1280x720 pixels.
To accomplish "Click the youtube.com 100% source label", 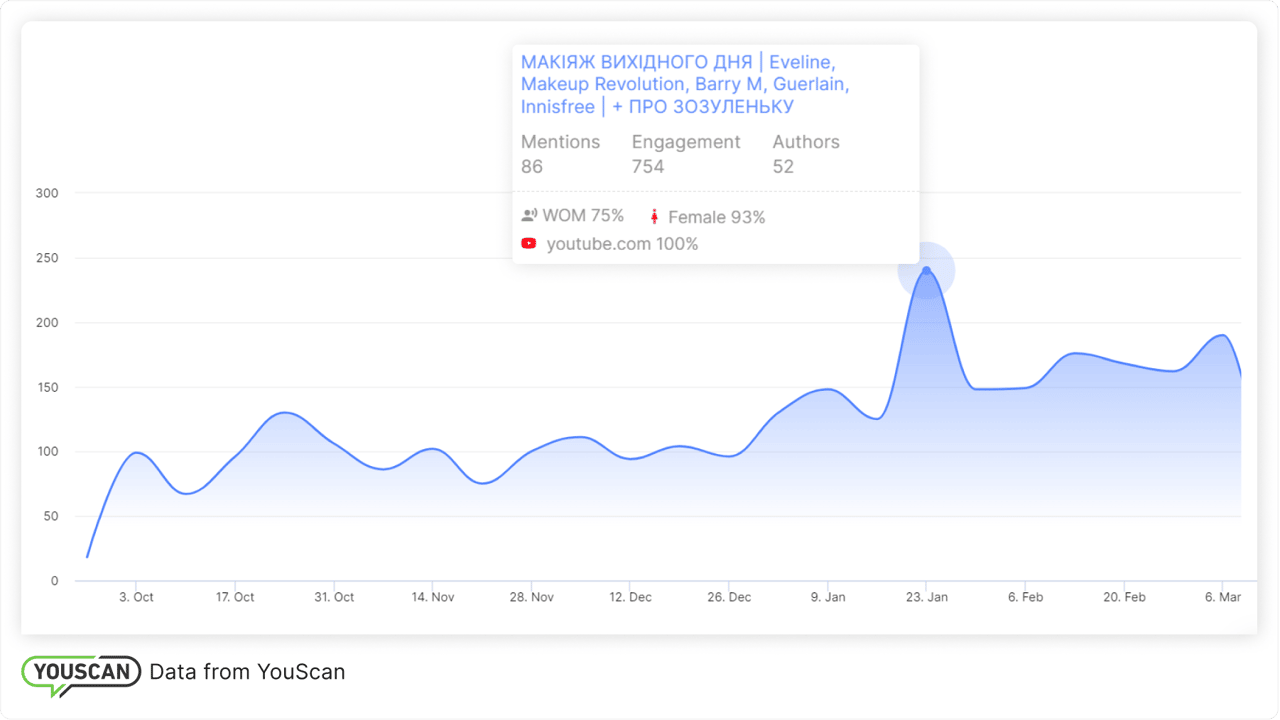I will (x=622, y=244).
